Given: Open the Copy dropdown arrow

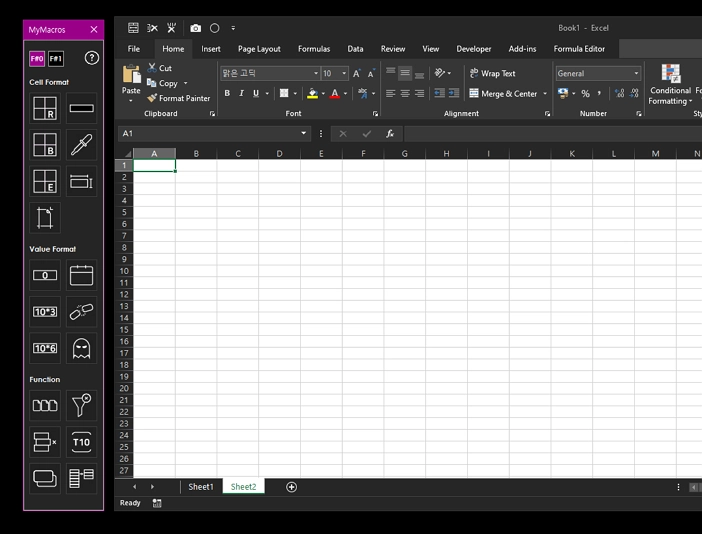Looking at the screenshot, I should [x=185, y=83].
